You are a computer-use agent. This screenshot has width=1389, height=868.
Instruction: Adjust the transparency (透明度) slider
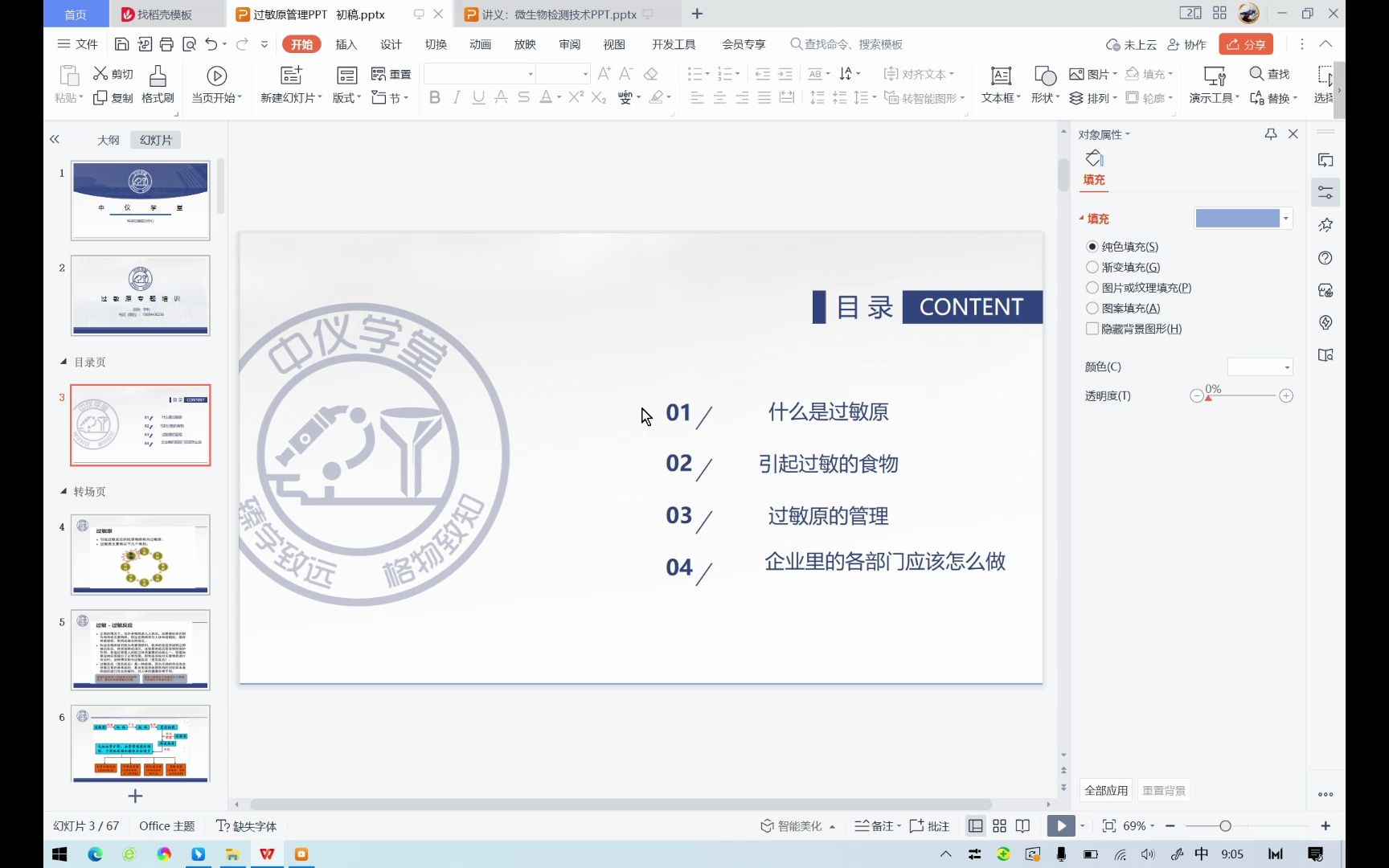tap(1208, 396)
